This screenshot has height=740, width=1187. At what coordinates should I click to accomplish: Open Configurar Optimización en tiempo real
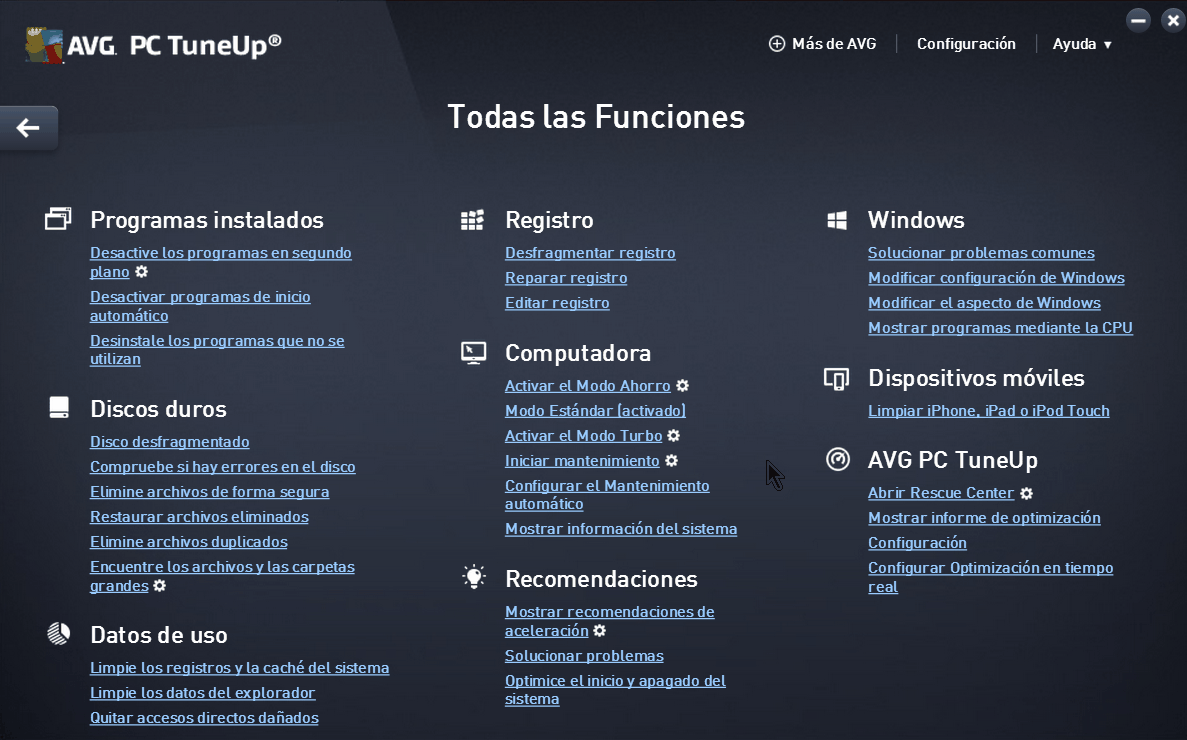click(x=990, y=577)
